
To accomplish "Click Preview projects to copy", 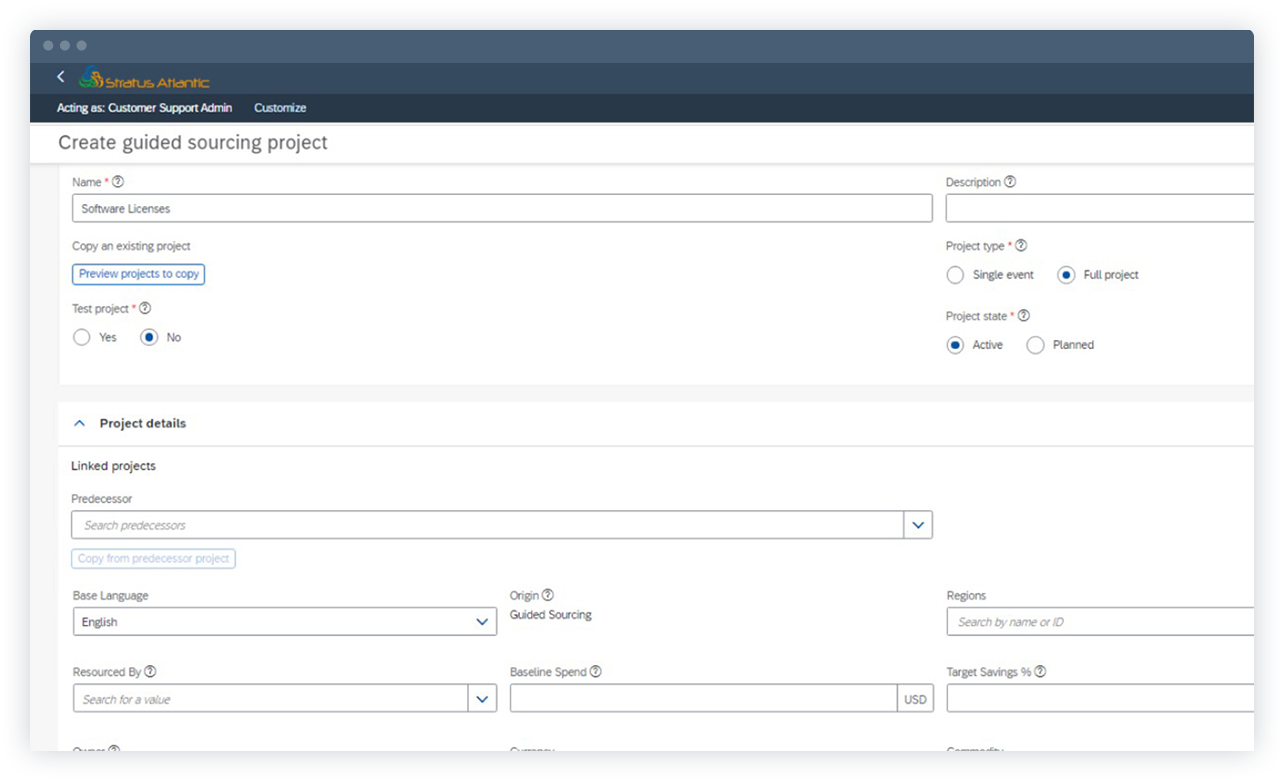I will (138, 273).
